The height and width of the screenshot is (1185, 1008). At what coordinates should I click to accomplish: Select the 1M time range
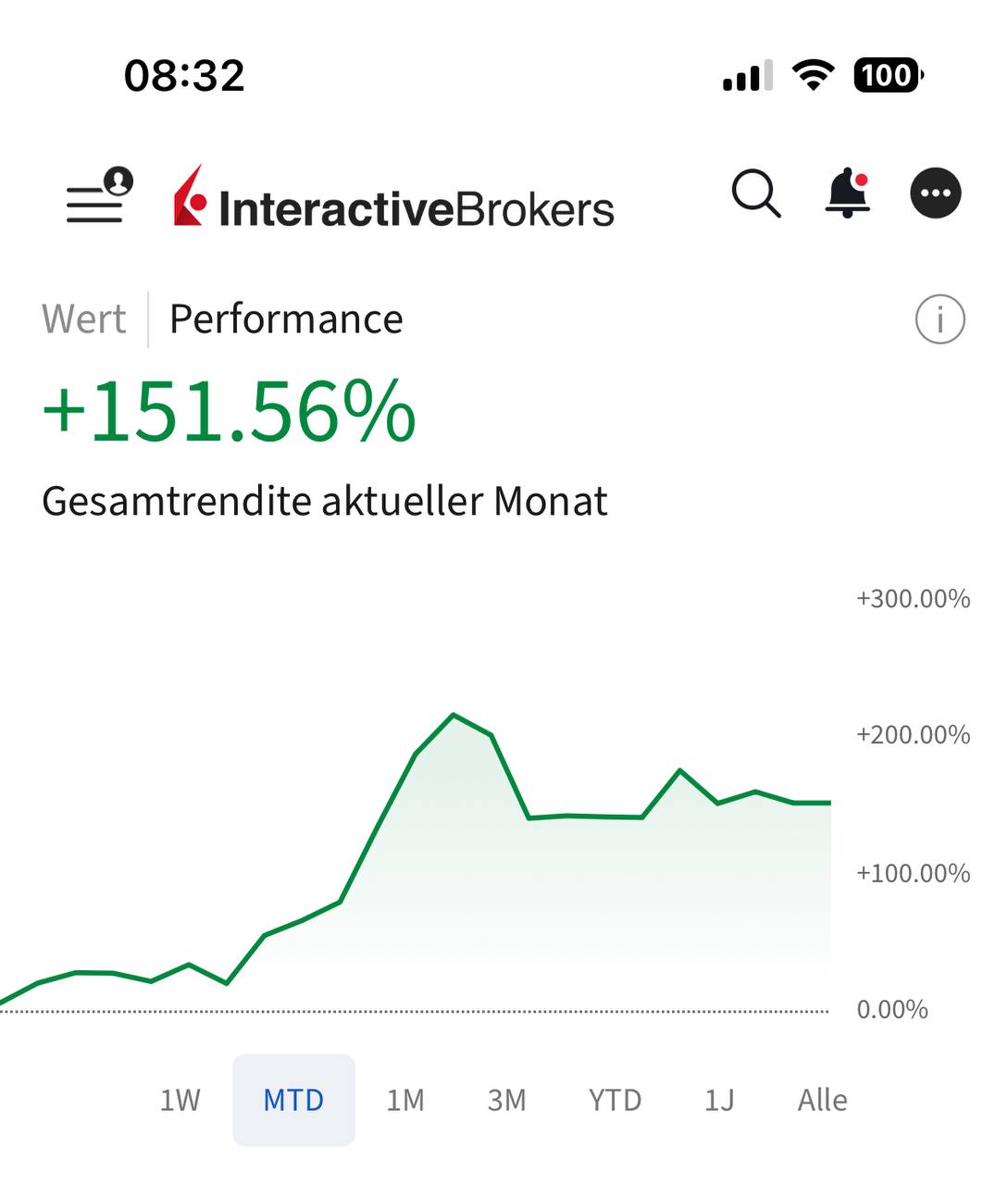tap(404, 1100)
